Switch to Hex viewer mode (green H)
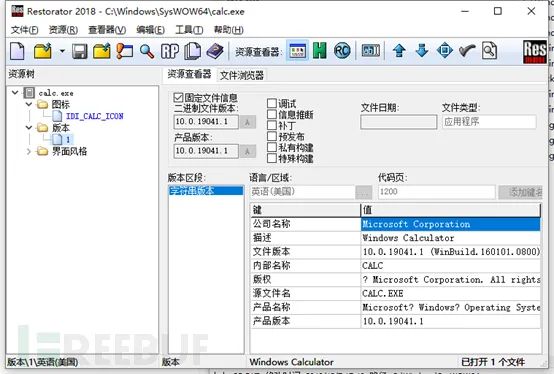Viewport: 554px width, 374px height. tap(320, 51)
